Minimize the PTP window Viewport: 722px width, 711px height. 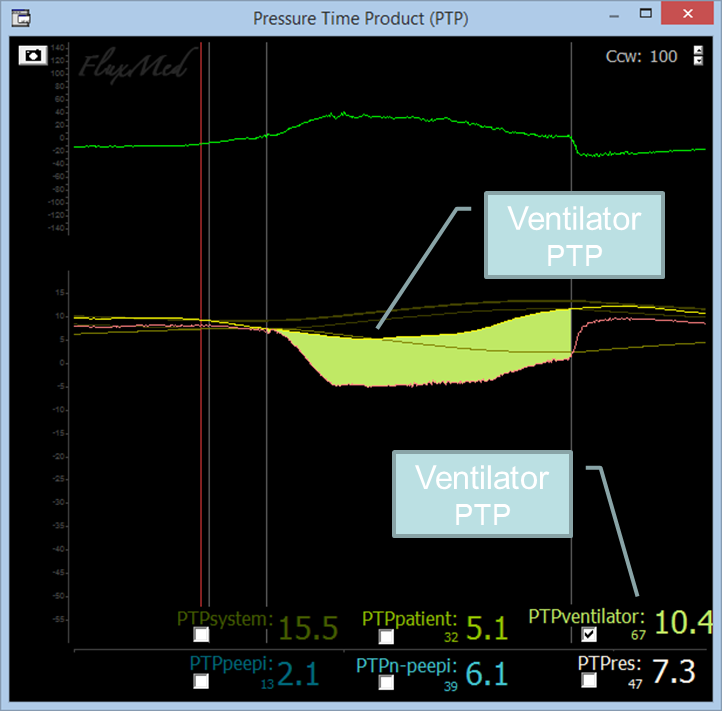tap(614, 16)
